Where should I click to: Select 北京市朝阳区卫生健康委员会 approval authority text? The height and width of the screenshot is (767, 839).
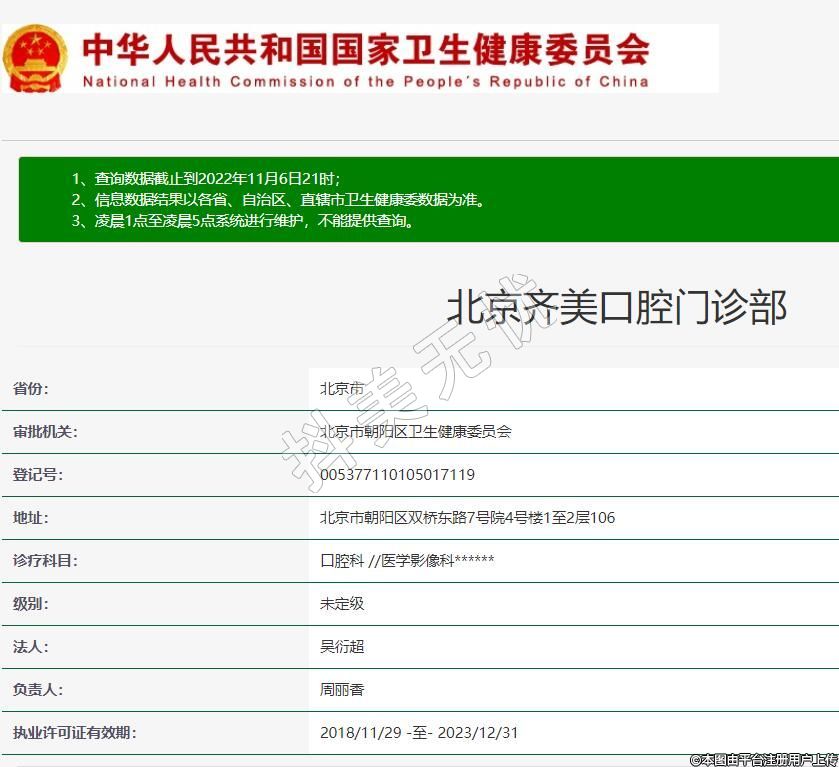tap(415, 432)
